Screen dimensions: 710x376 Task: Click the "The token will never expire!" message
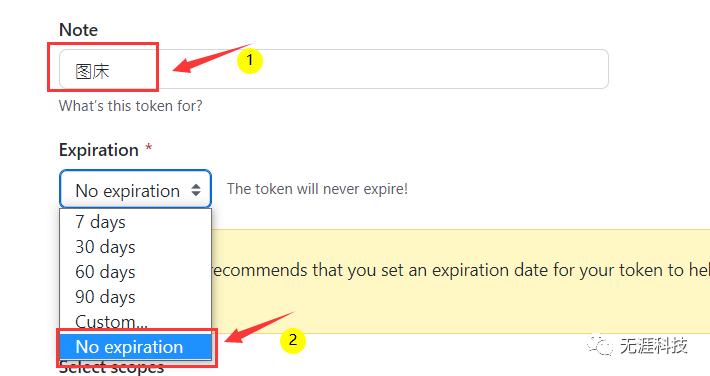[x=317, y=189]
